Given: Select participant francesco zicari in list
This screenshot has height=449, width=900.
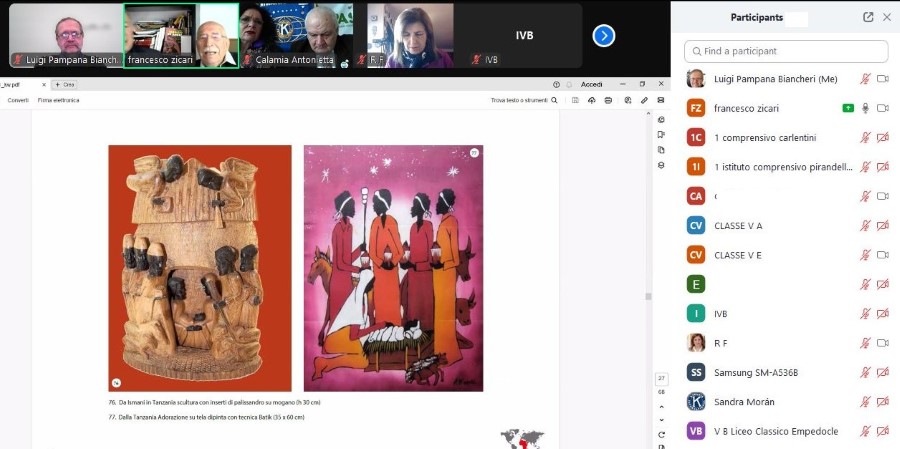Looking at the screenshot, I should [786, 108].
